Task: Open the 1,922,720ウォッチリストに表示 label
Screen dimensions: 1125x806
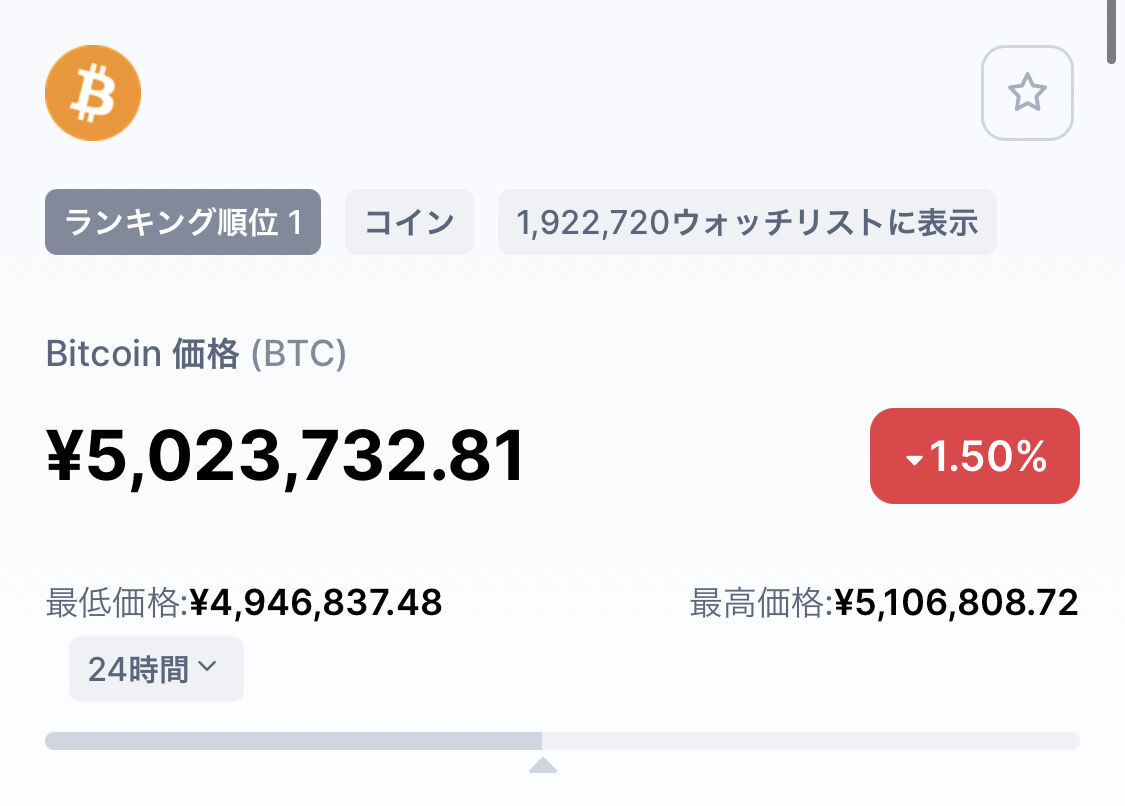Action: click(747, 222)
